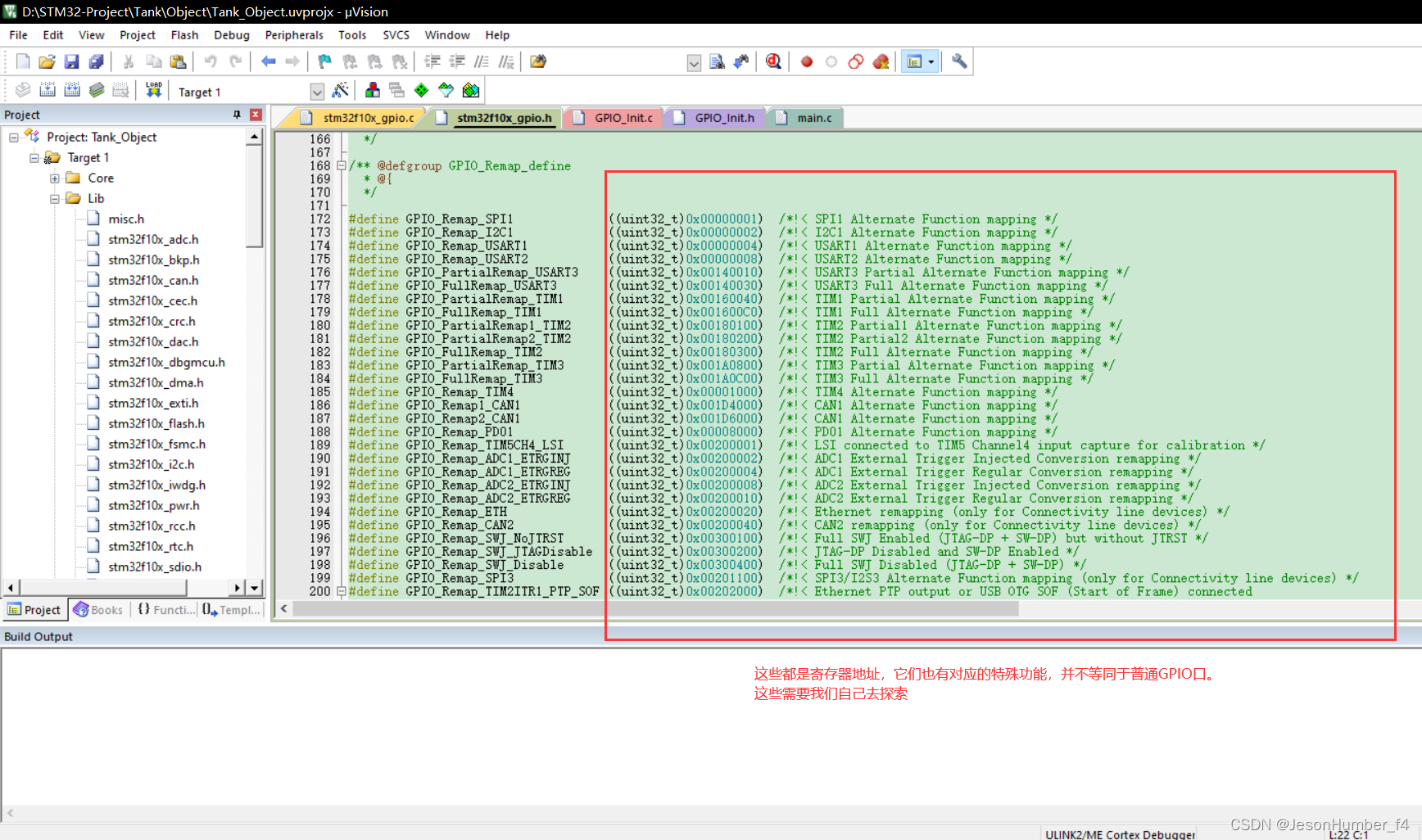The width and height of the screenshot is (1422, 840).
Task: Click the Download to Flash LOAD icon
Action: click(x=153, y=90)
